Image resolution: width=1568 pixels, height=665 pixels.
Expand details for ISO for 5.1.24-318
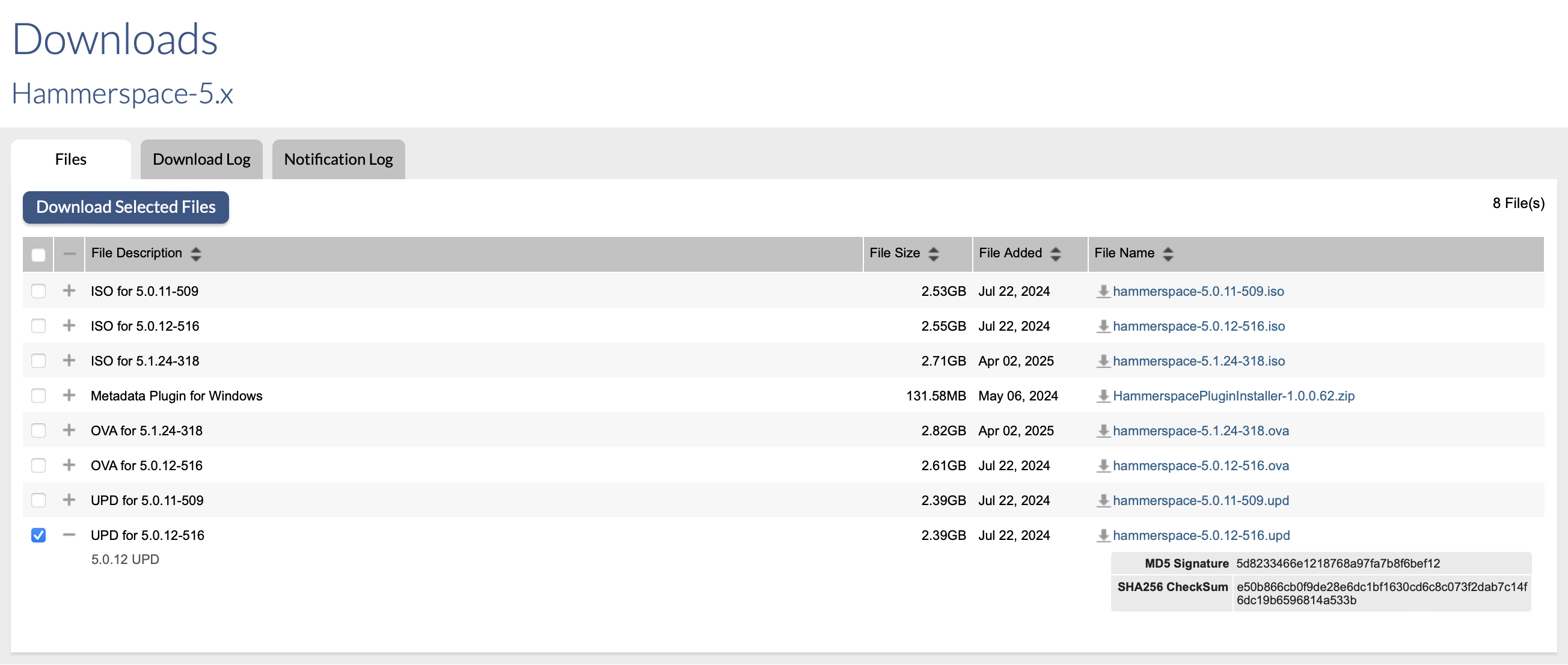[x=69, y=360]
